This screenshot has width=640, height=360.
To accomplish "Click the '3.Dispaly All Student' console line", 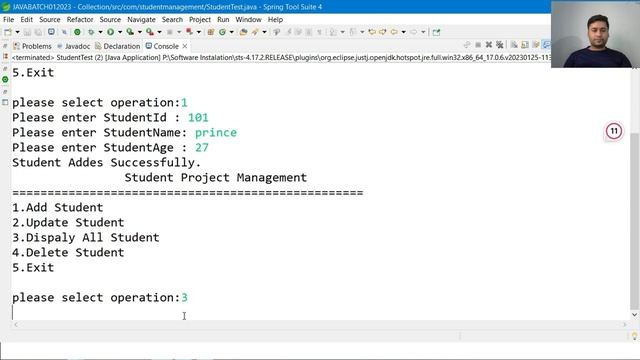I will [86, 238].
